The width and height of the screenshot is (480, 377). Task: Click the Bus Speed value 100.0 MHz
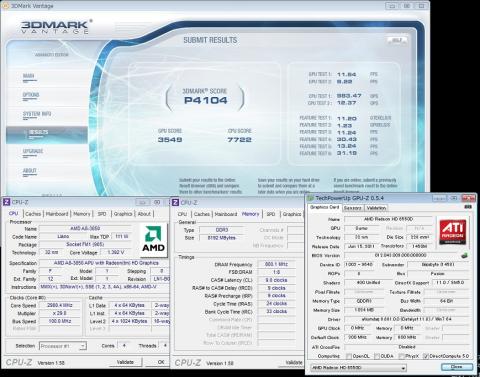click(59, 321)
